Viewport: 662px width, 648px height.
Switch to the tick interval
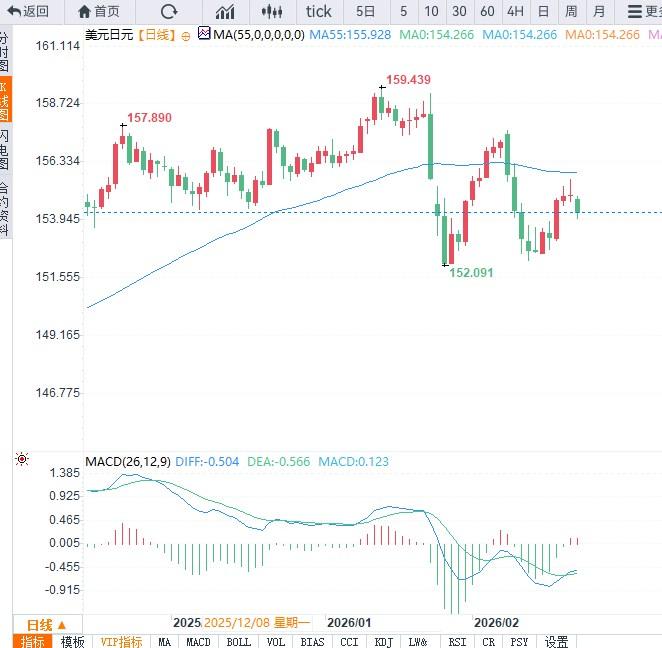tap(319, 12)
